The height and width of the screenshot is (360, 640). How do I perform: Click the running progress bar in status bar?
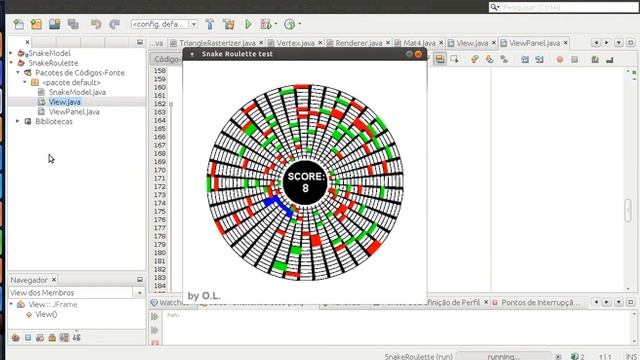pos(504,356)
